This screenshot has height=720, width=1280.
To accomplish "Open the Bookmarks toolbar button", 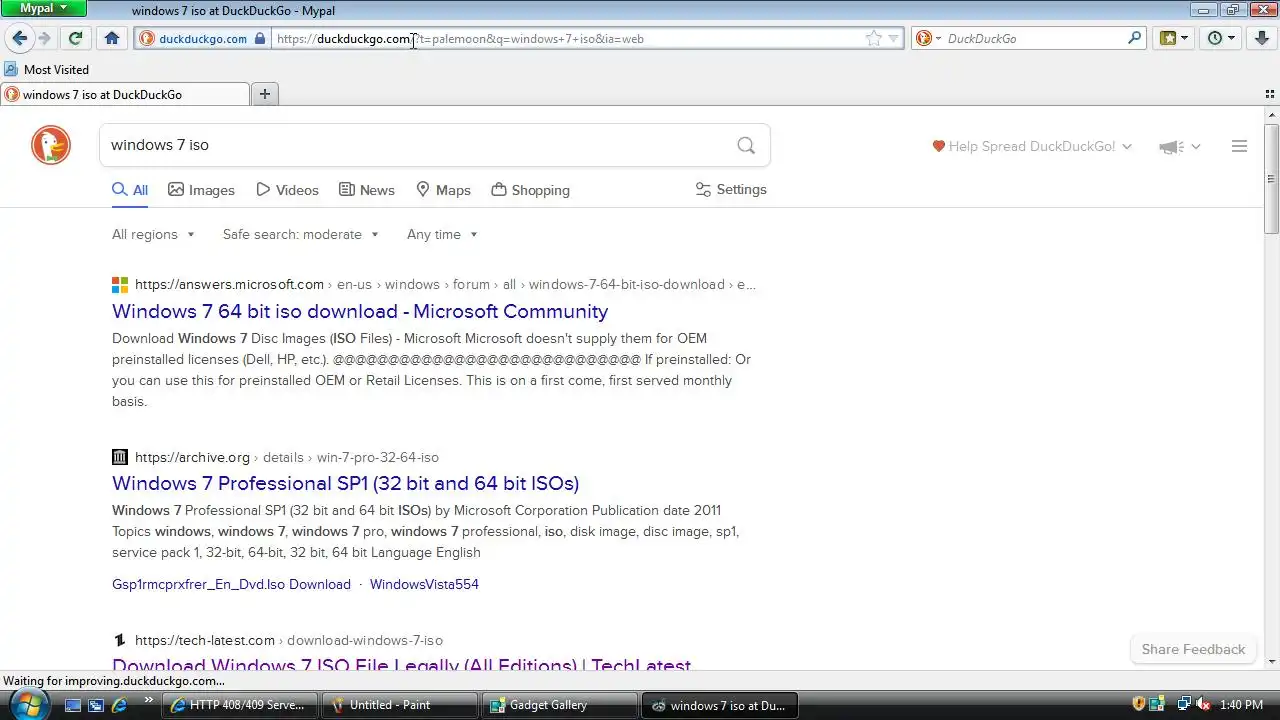I will [1174, 38].
